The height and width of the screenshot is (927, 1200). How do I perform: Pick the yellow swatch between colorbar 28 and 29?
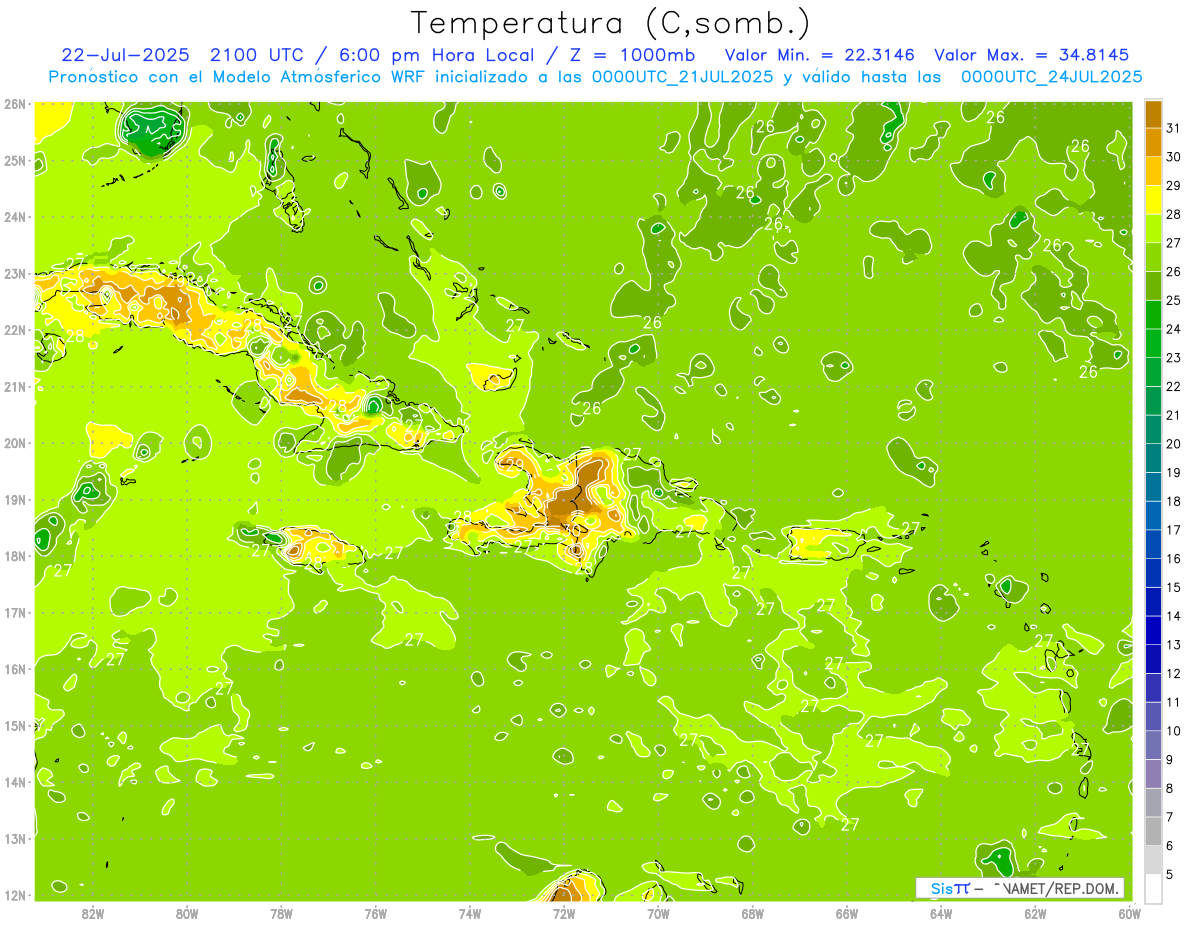pyautogui.click(x=1153, y=200)
